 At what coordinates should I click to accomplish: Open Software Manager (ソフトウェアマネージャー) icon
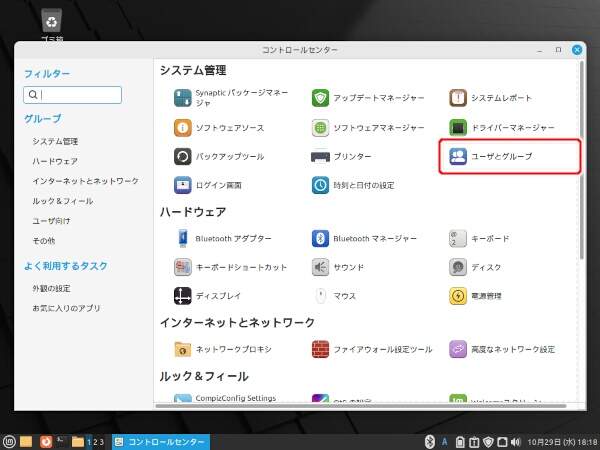(x=320, y=128)
